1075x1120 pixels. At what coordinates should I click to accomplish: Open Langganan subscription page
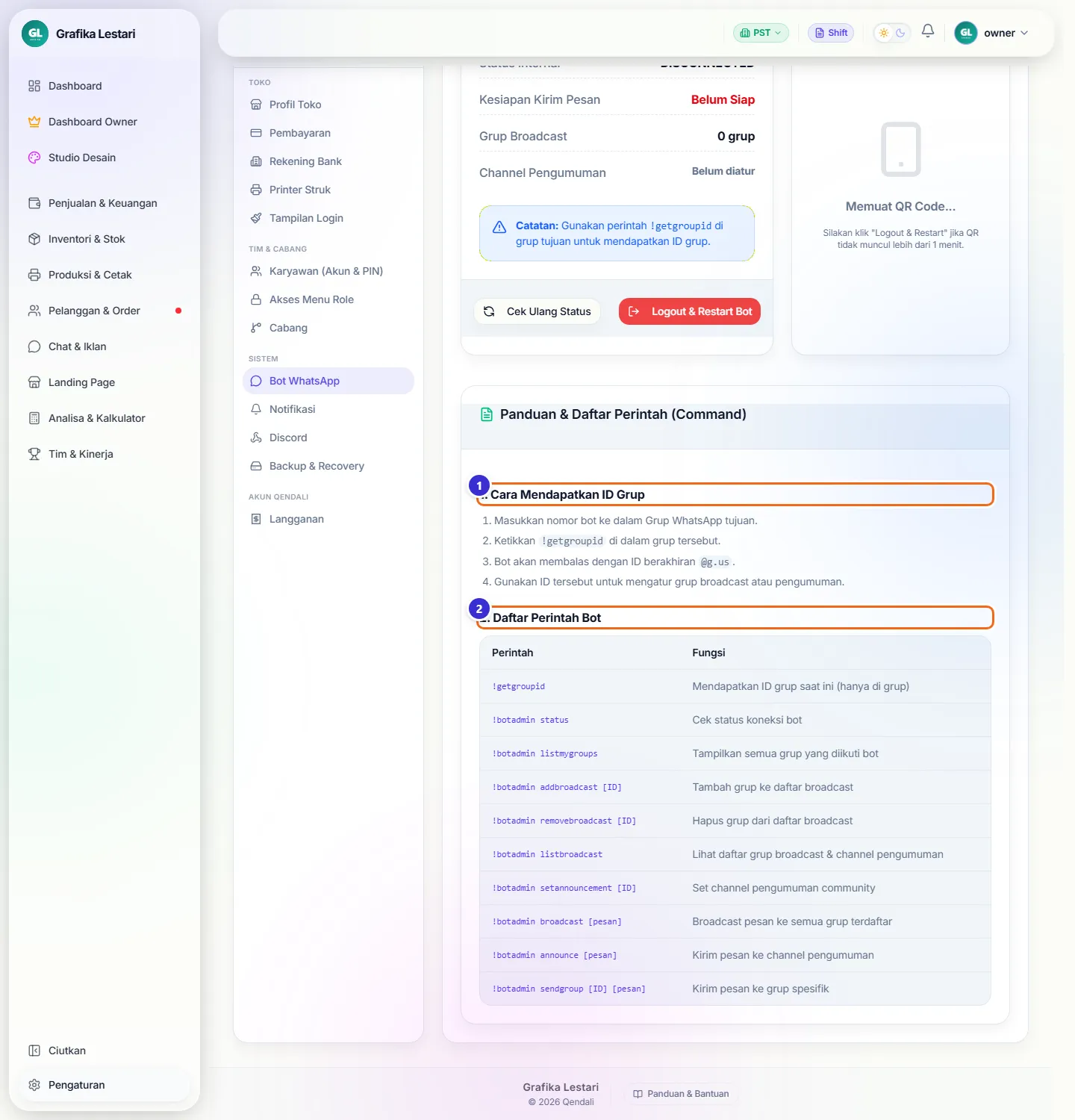[328, 519]
